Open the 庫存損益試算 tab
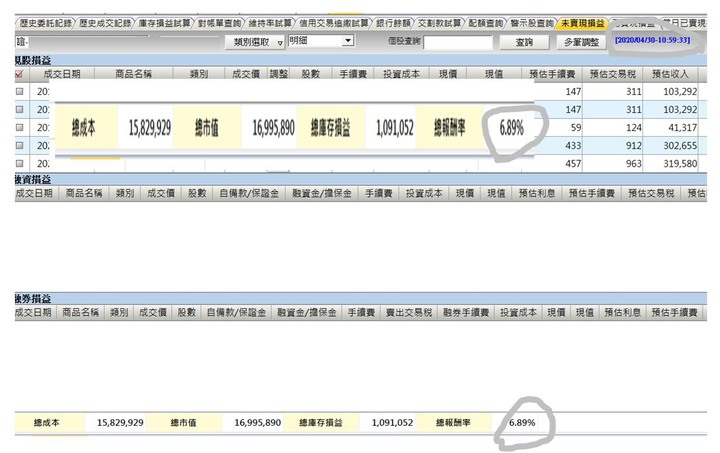 point(164,23)
